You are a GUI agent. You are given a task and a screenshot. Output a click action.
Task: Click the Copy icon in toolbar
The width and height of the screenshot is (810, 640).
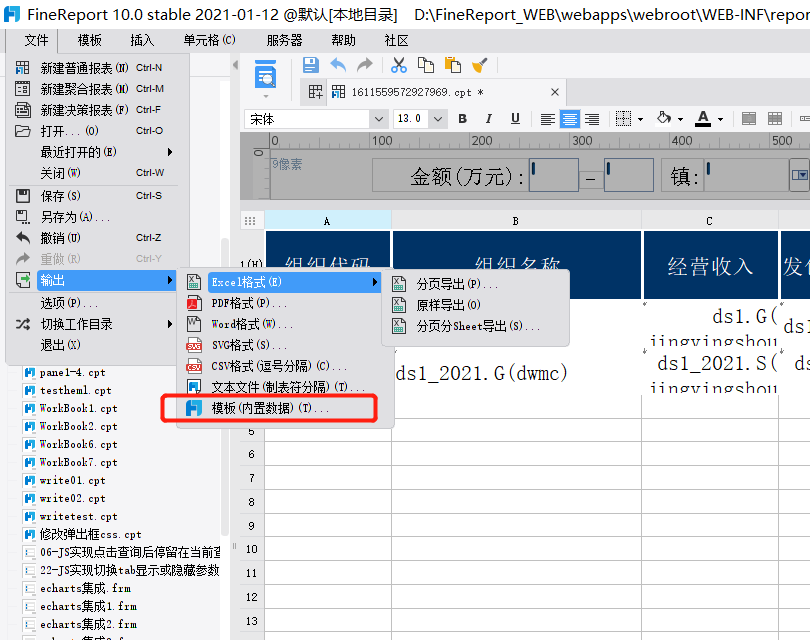426,65
